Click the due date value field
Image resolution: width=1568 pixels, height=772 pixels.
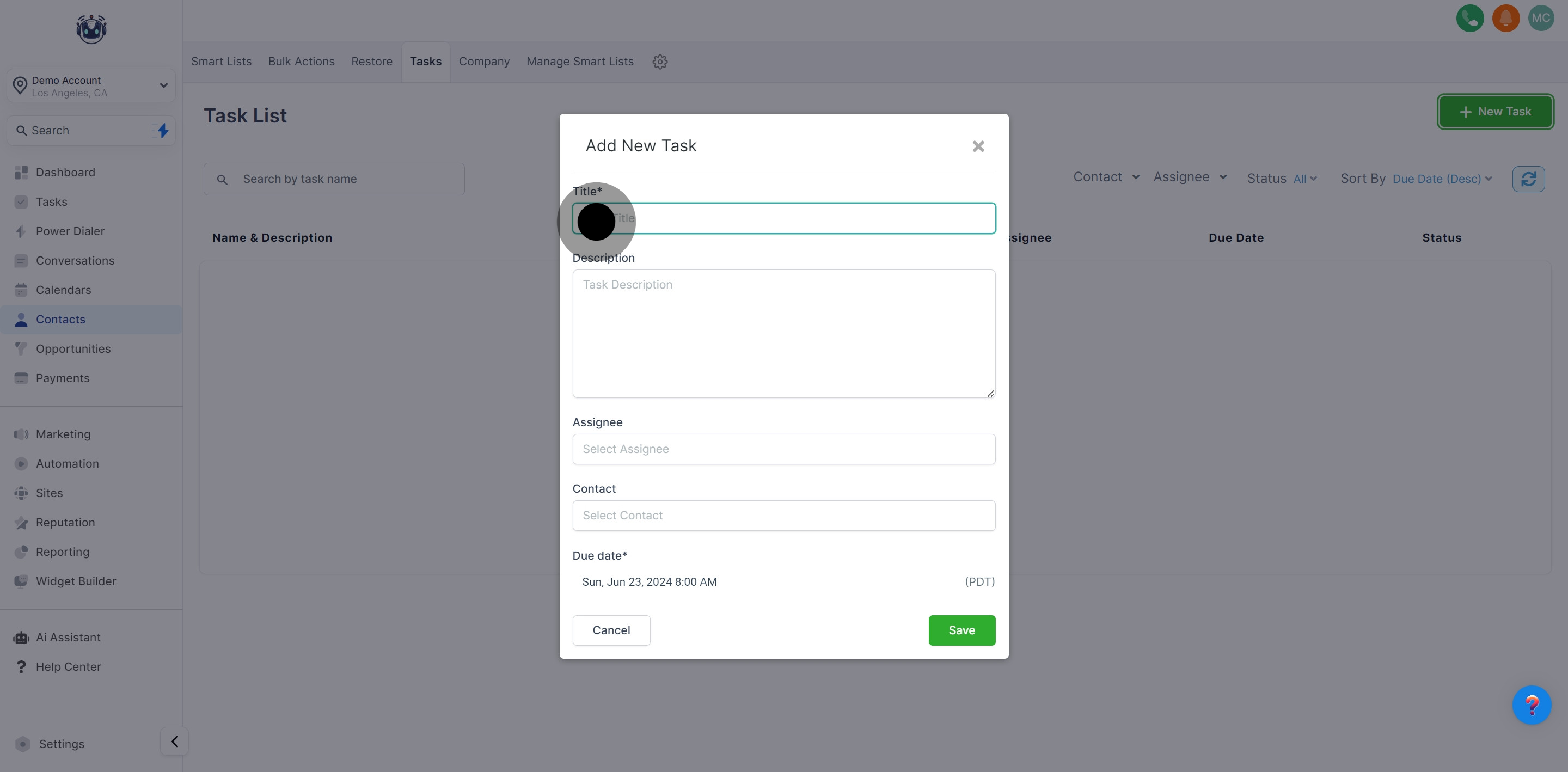pos(650,582)
